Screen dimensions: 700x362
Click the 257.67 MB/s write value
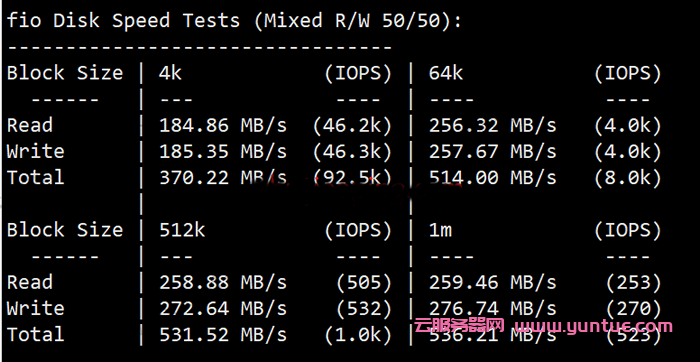[x=493, y=152]
